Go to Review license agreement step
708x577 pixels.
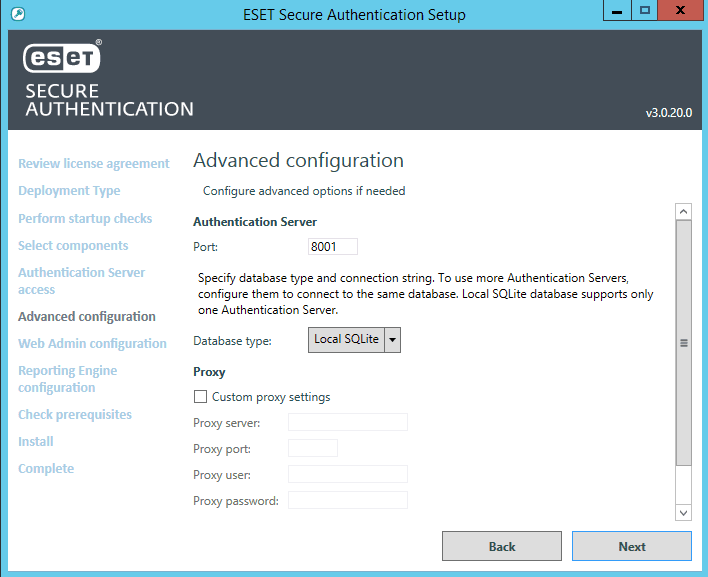94,164
